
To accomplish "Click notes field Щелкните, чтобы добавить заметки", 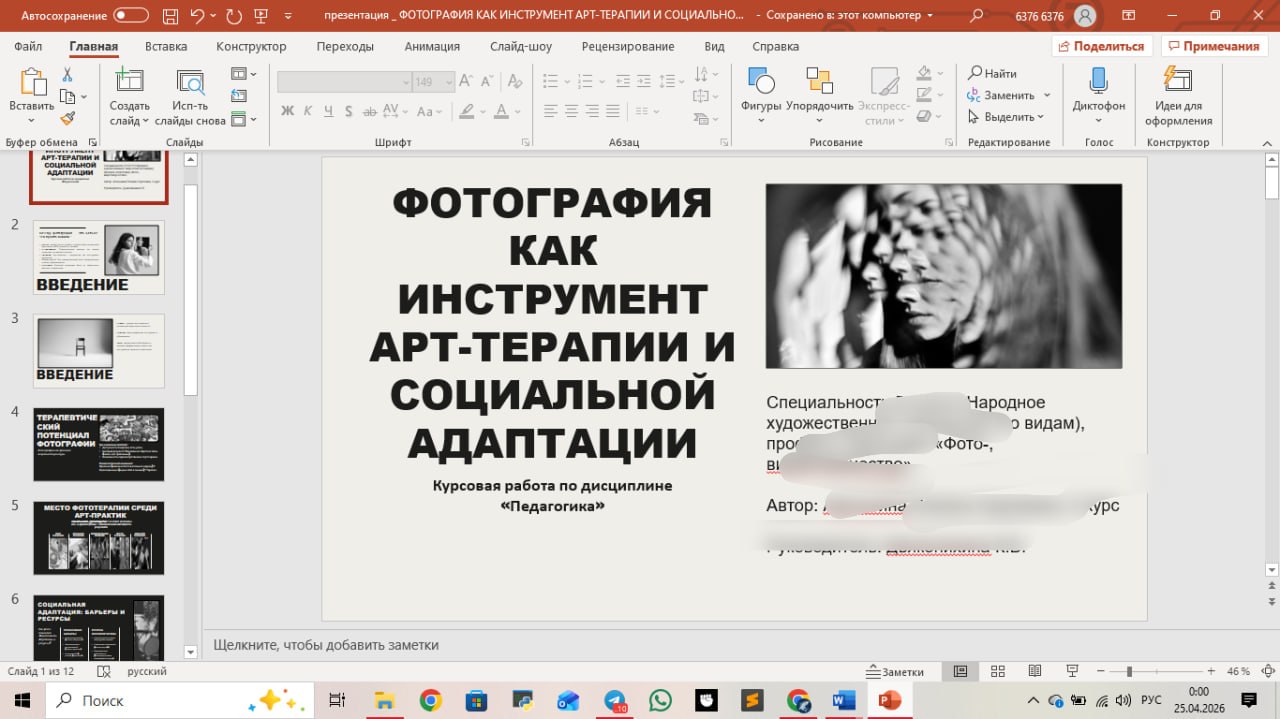I will click(326, 645).
